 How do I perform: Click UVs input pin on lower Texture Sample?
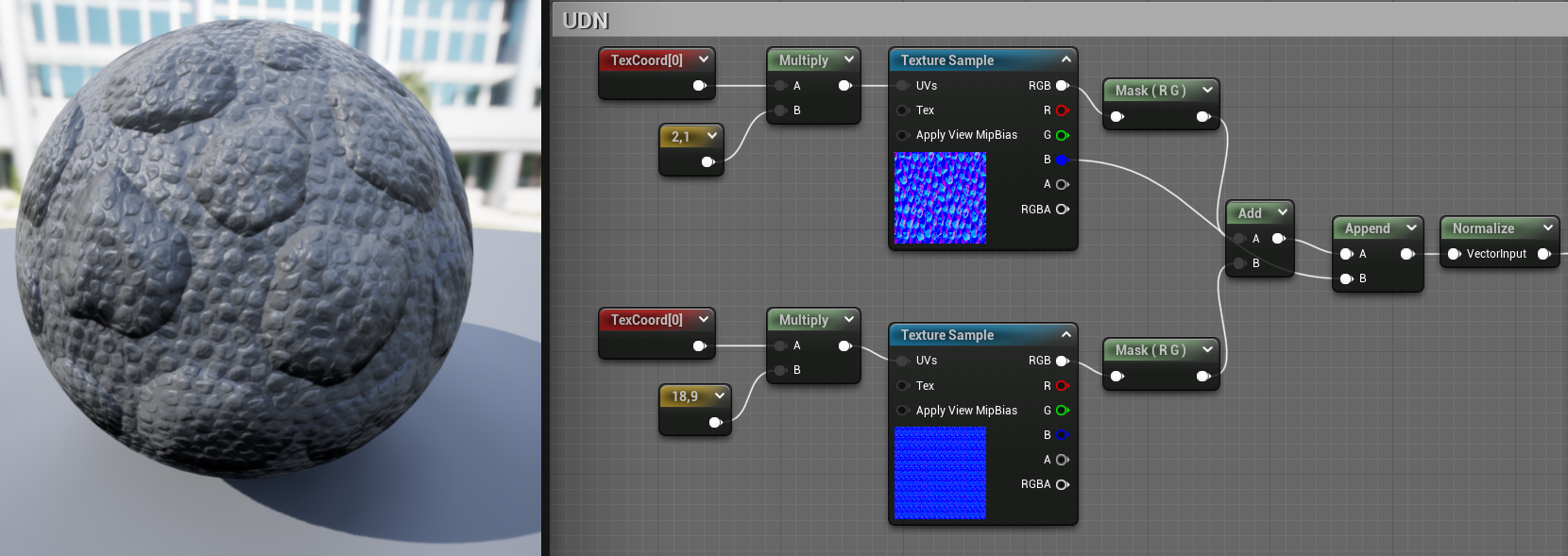pos(903,361)
